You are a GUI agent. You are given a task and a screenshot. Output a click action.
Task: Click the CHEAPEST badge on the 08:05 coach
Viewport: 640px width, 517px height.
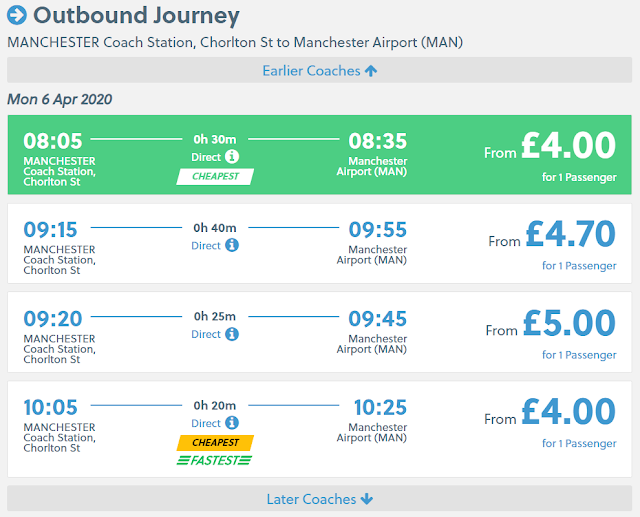(215, 177)
